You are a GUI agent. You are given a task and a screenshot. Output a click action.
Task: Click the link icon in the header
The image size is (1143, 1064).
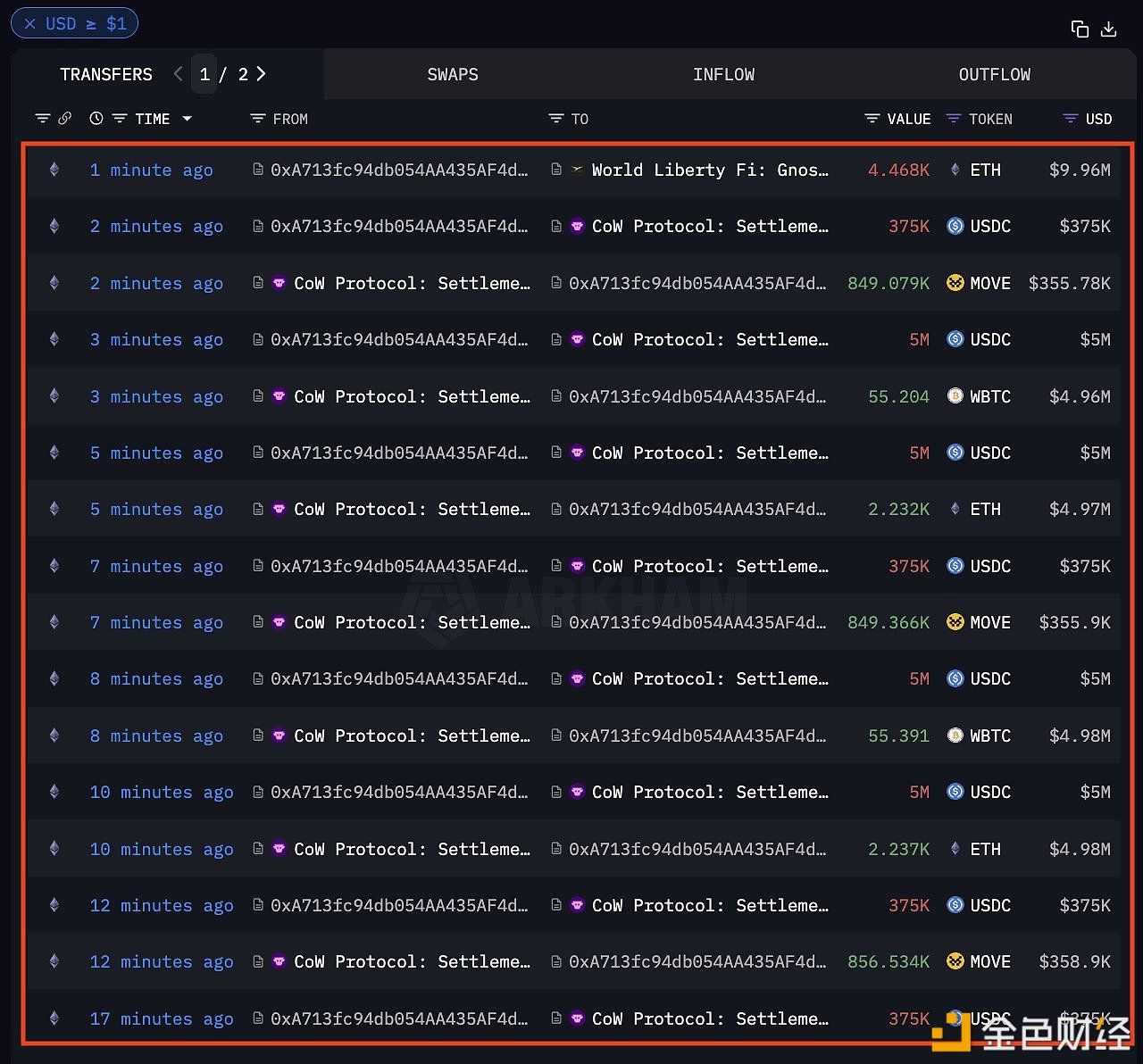pos(65,119)
